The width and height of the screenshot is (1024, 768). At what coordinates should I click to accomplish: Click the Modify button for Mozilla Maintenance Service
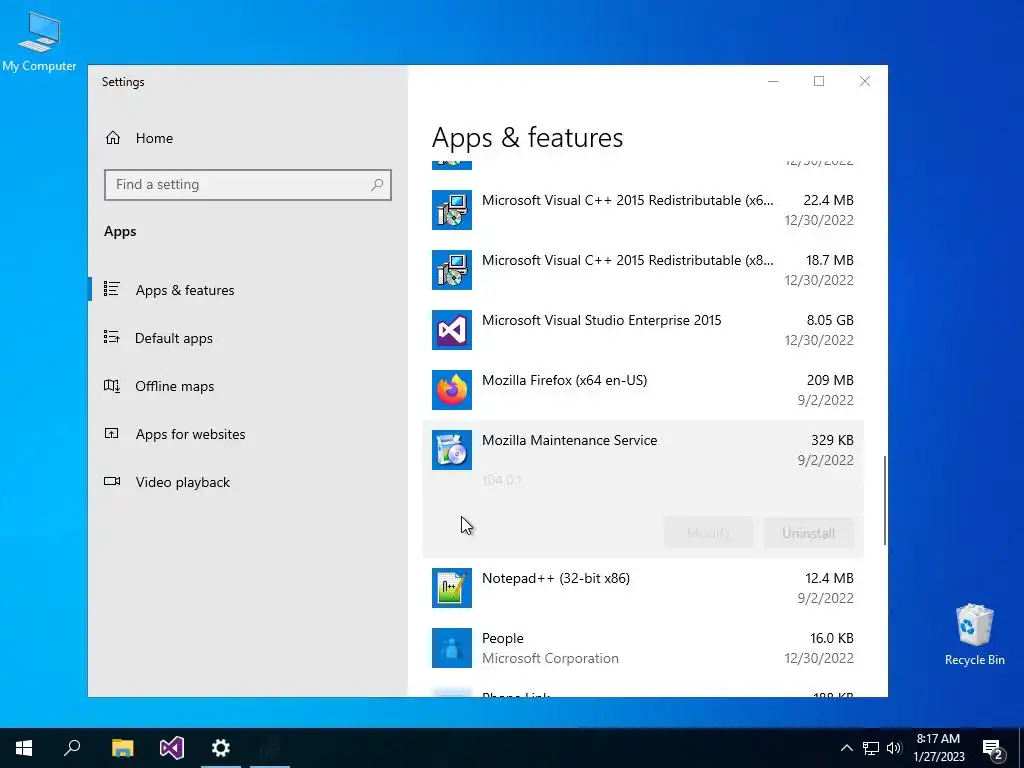click(709, 533)
